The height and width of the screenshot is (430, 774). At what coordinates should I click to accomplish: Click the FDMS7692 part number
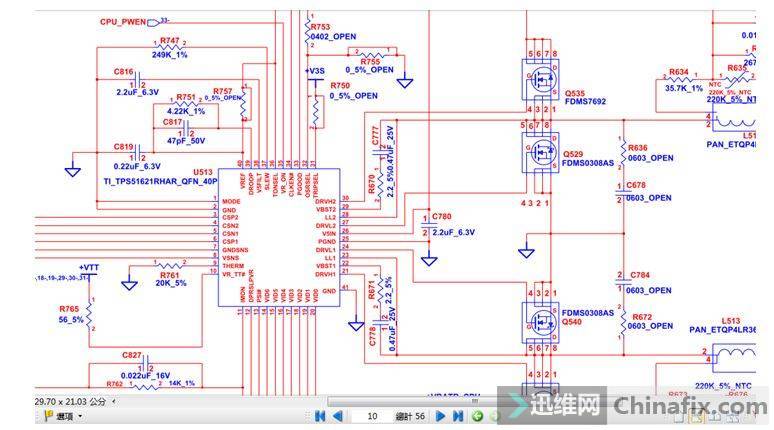click(x=585, y=102)
